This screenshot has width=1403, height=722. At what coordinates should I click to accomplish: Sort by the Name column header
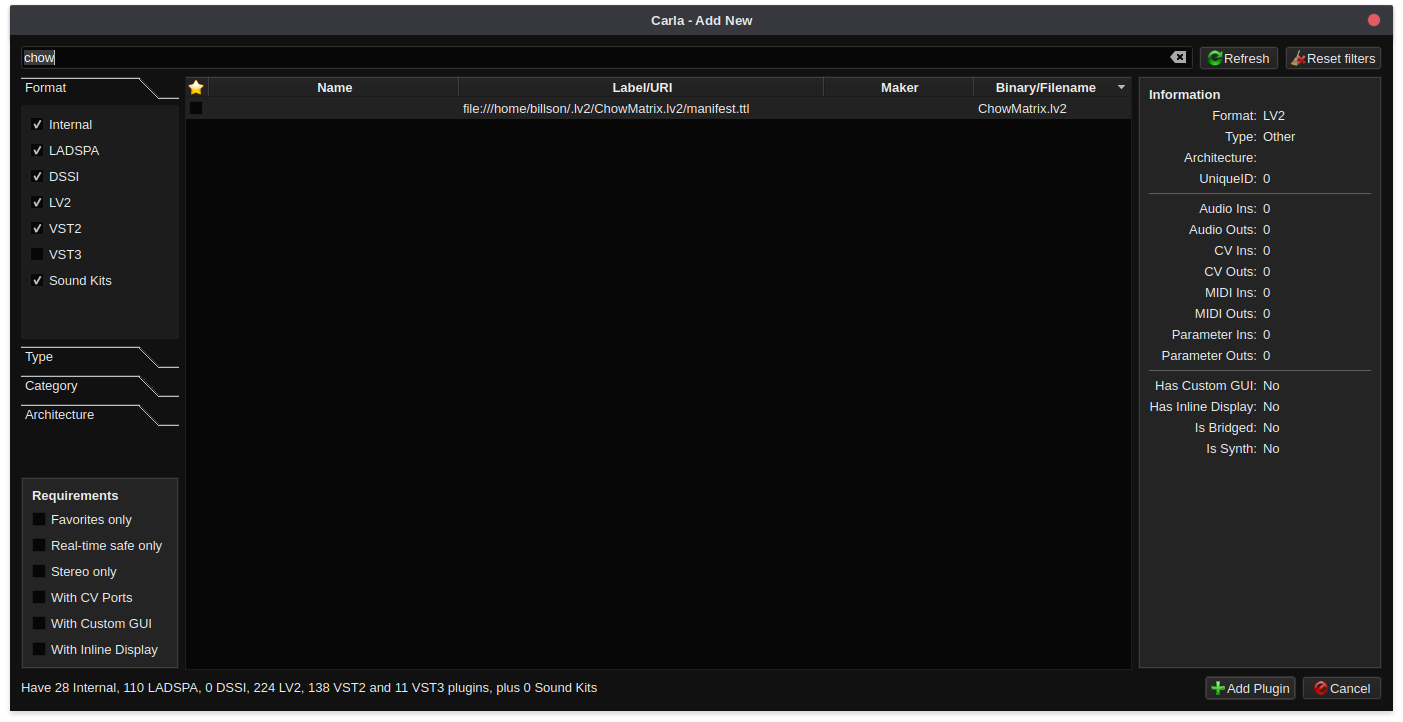click(x=334, y=88)
